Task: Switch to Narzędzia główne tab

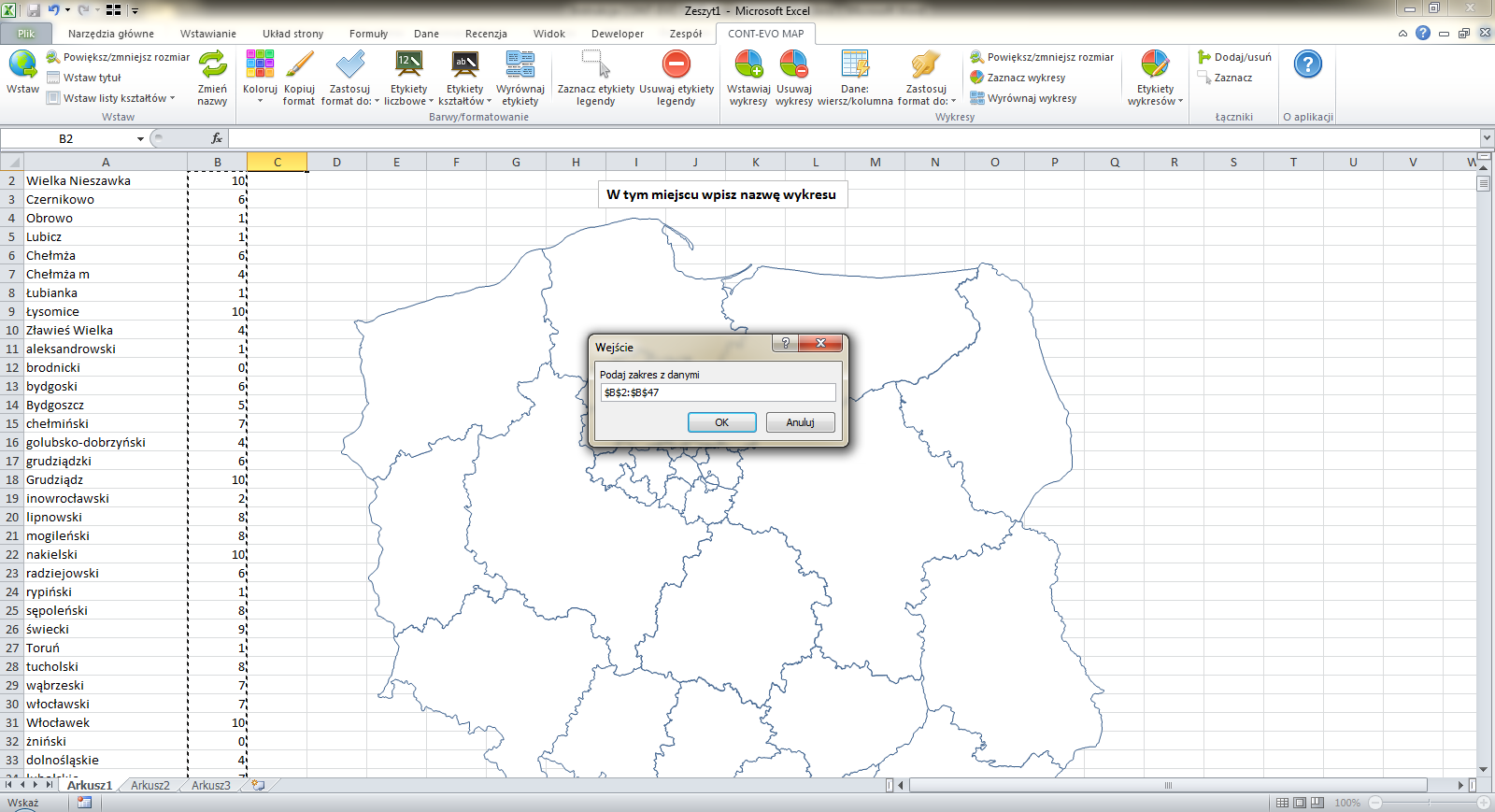Action: tap(111, 34)
